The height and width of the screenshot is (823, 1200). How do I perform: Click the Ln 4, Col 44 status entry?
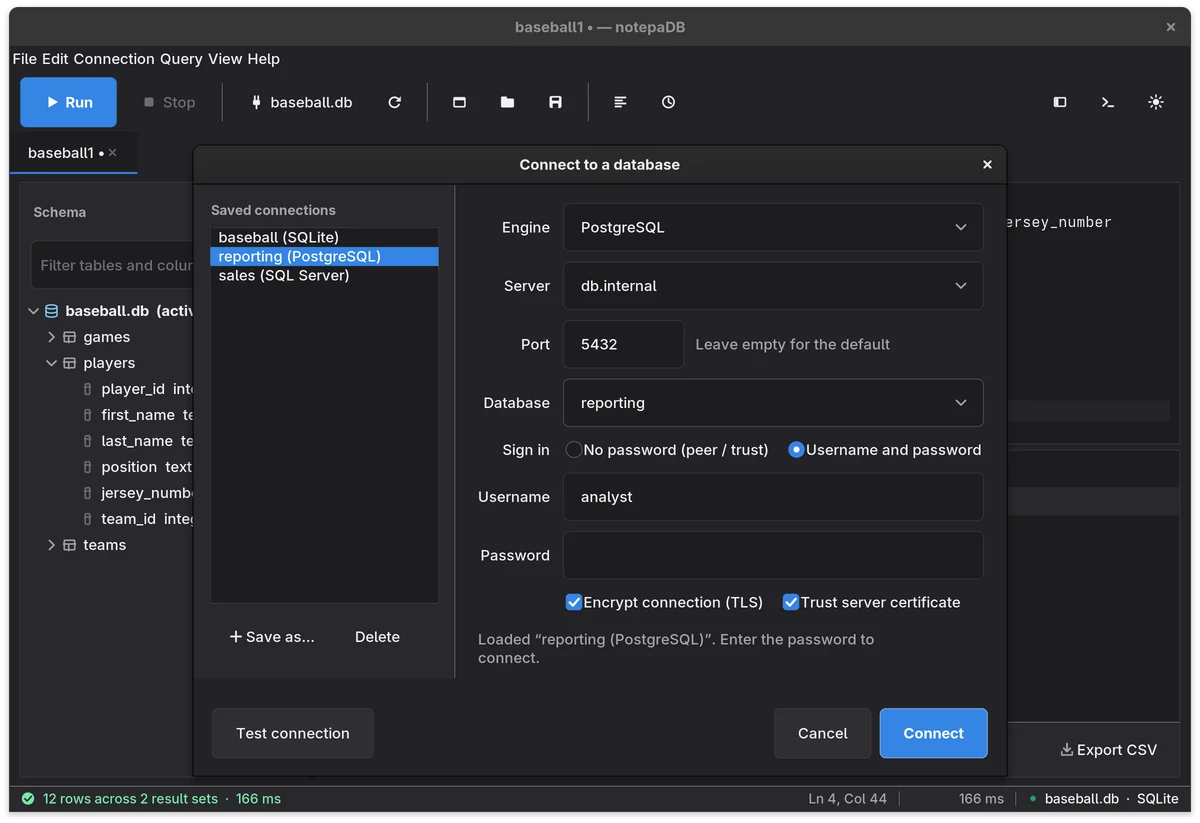pos(848,799)
